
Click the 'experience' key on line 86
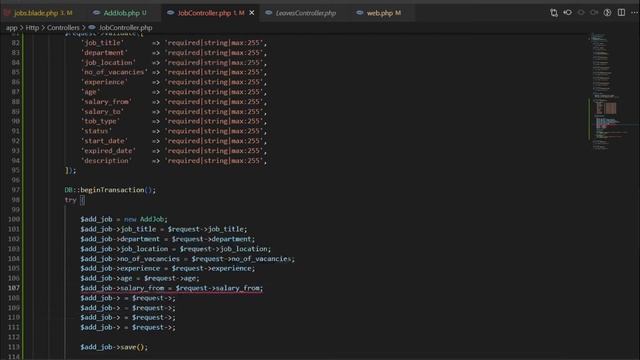click(104, 82)
